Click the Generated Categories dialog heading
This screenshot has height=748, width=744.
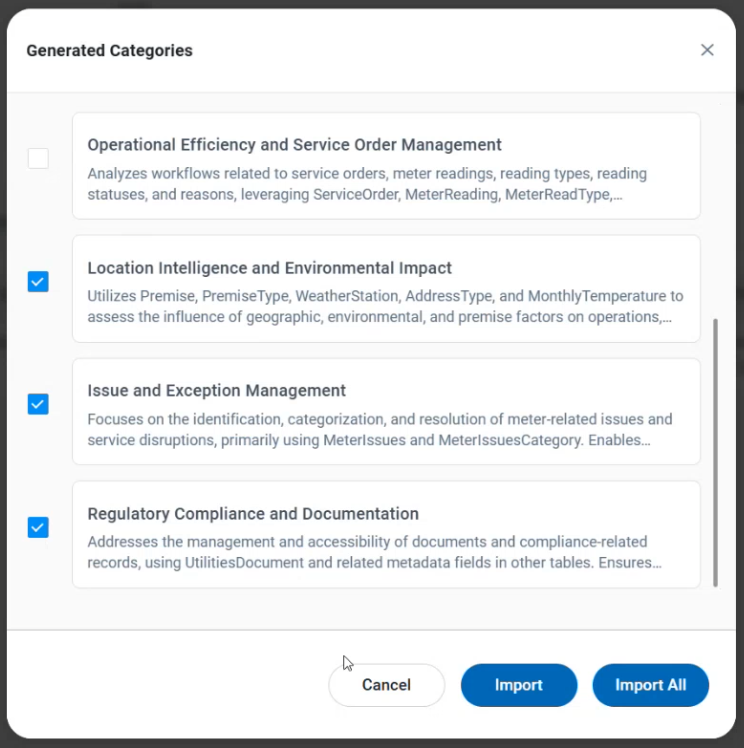pos(109,50)
